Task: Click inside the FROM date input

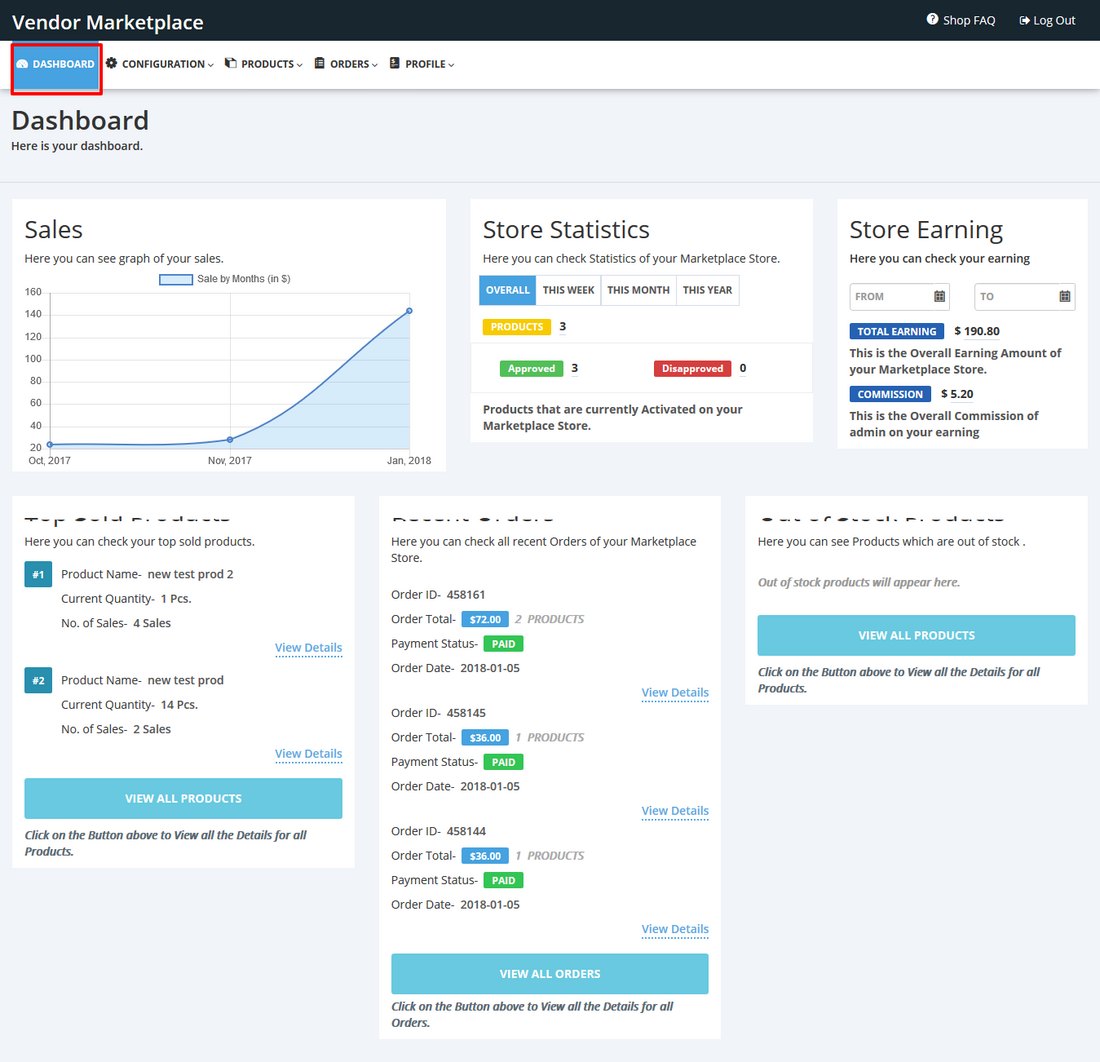Action: 890,297
